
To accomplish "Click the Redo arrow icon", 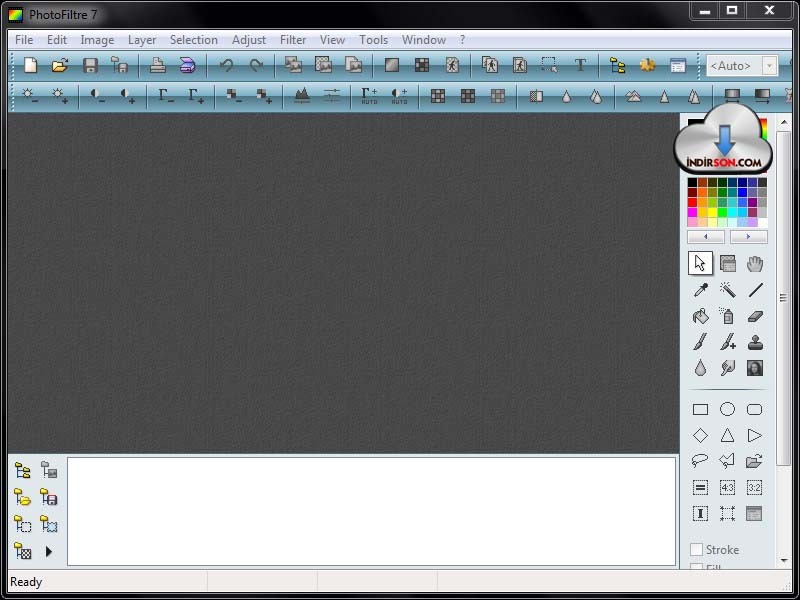I will click(256, 65).
